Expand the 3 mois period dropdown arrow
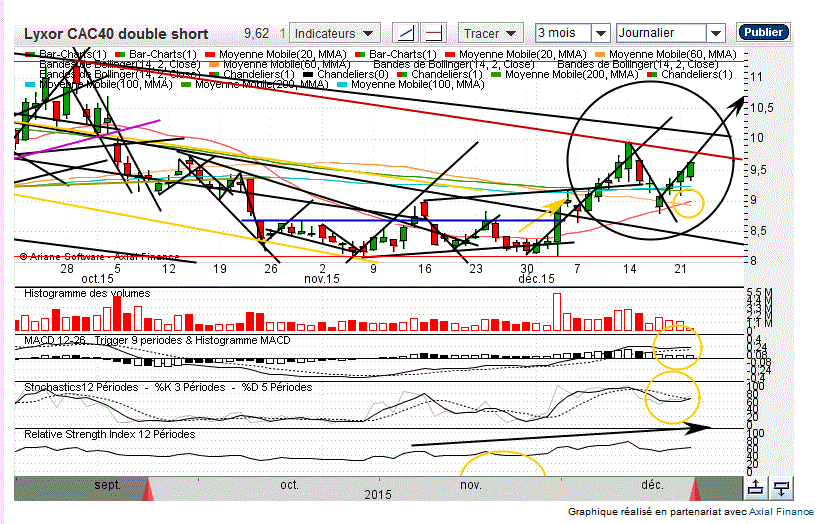Screen dimensions: 819x524 click(601, 33)
